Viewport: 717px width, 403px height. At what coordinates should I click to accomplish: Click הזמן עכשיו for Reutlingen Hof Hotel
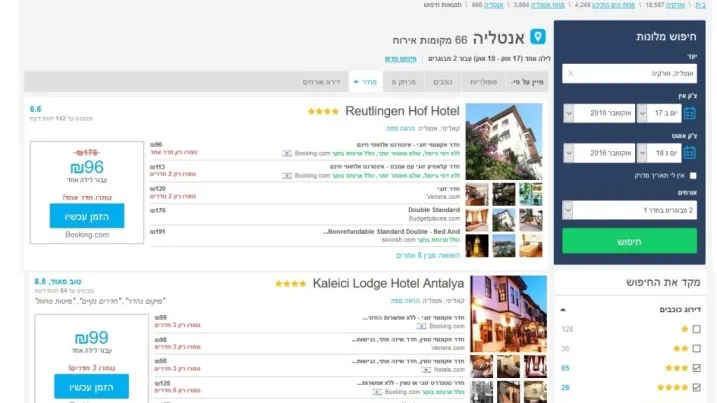(87, 216)
